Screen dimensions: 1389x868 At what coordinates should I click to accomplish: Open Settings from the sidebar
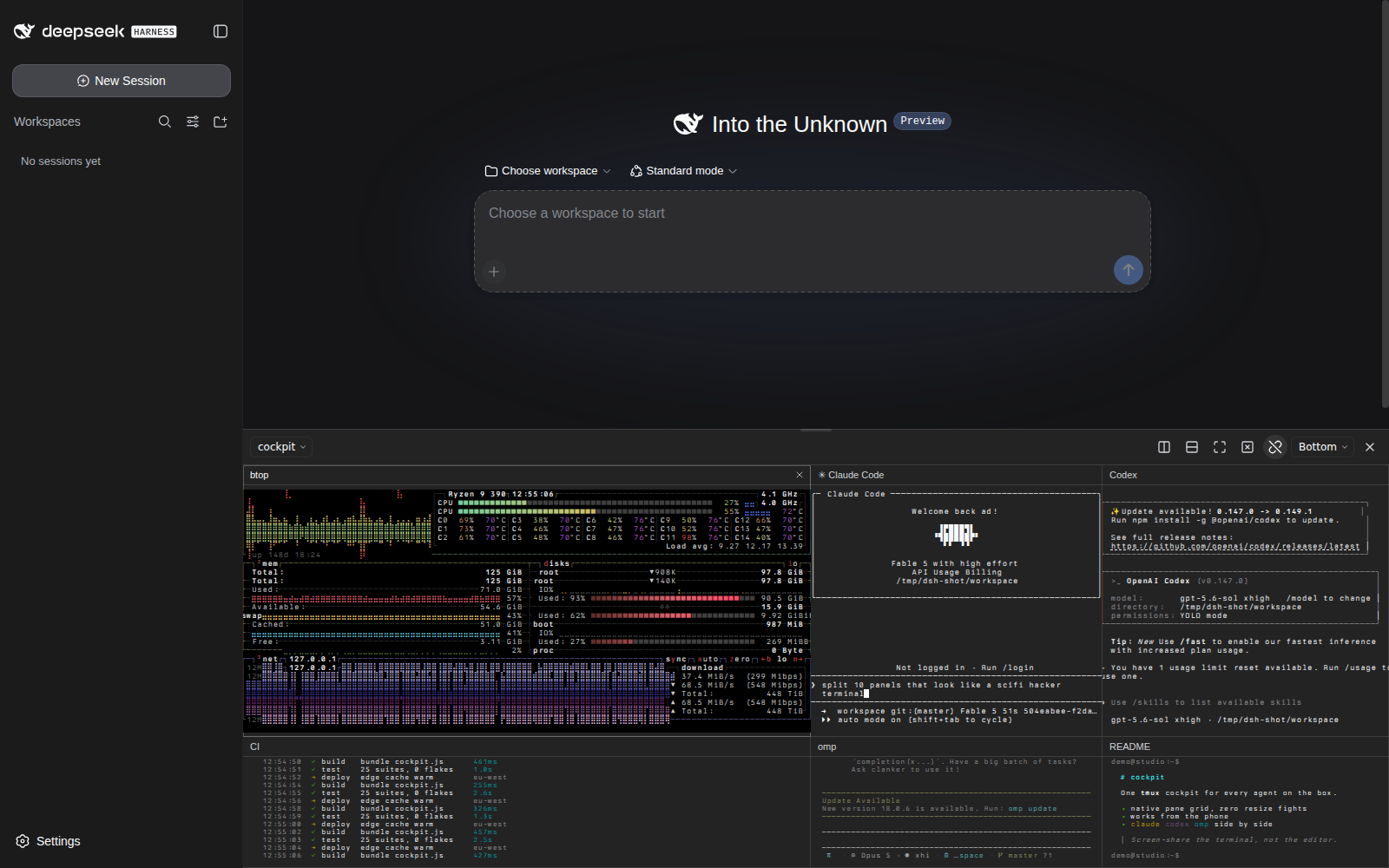pyautogui.click(x=49, y=841)
